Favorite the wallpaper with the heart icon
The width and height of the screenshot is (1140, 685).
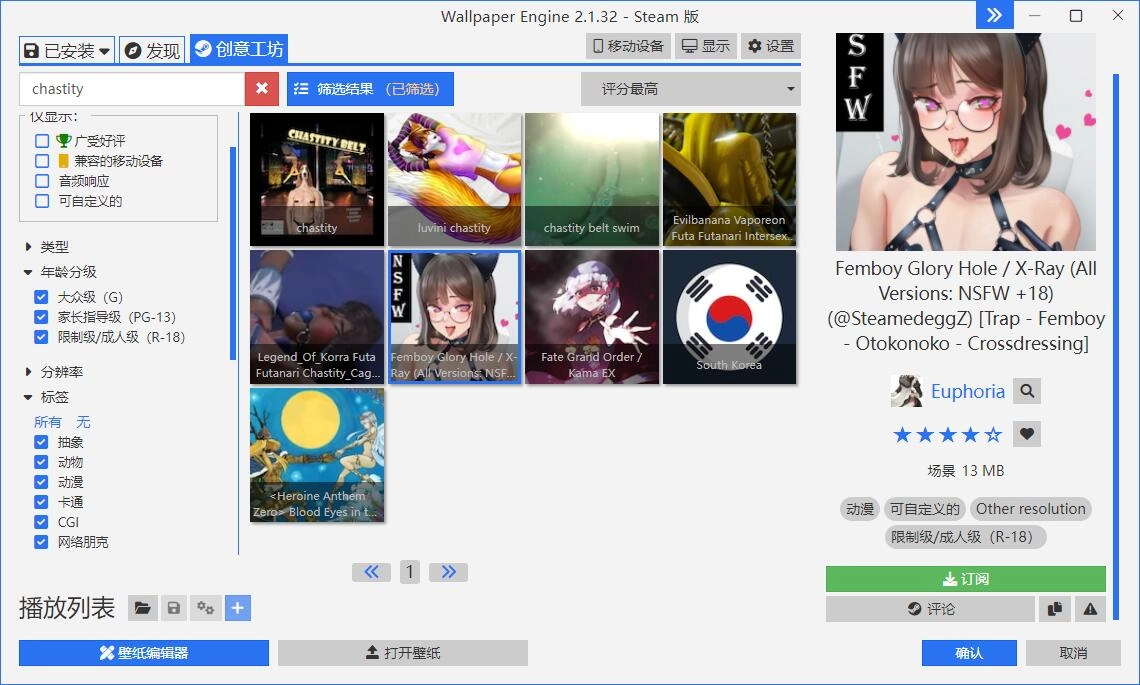pyautogui.click(x=1027, y=434)
